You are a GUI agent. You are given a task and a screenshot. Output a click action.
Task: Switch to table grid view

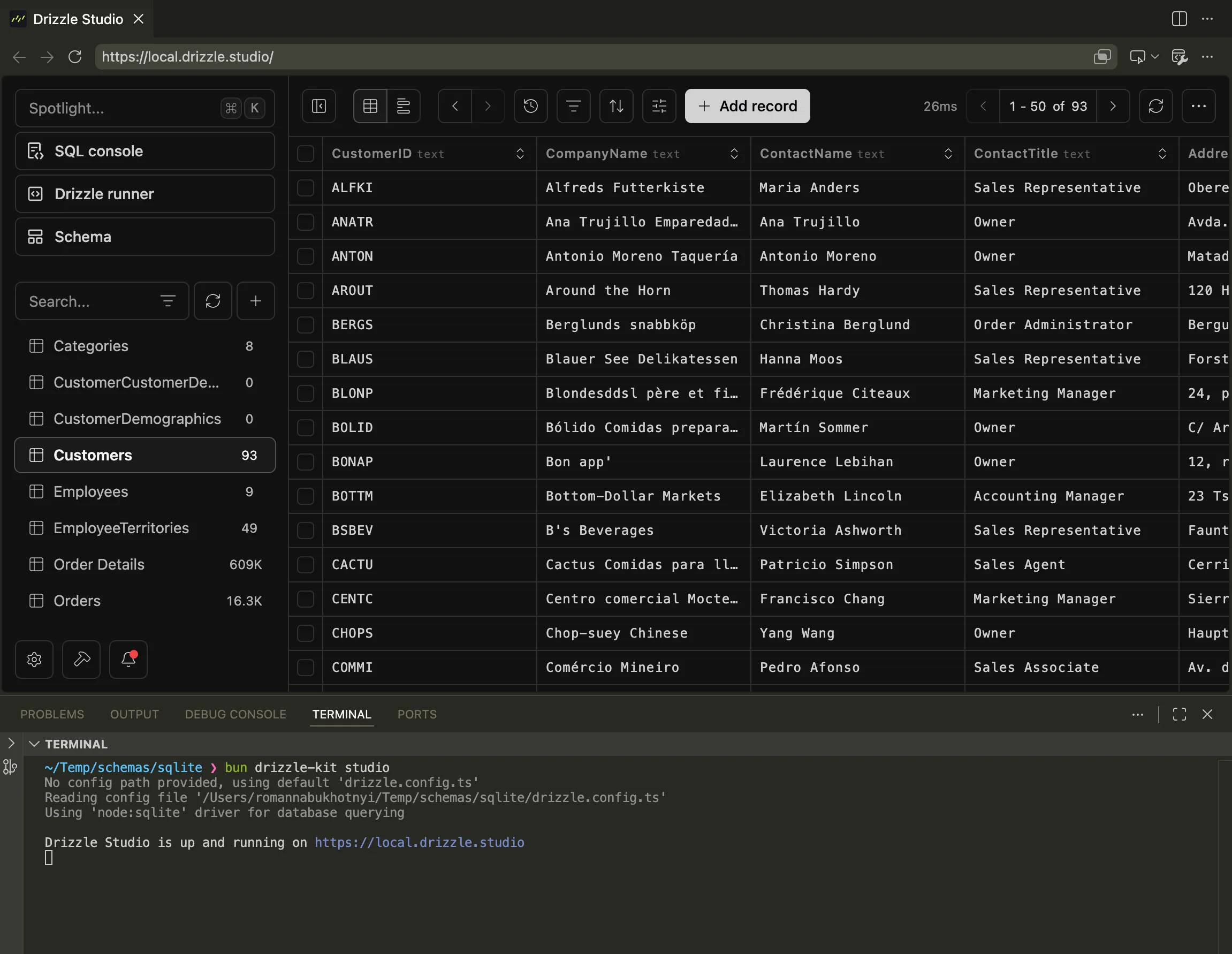tap(370, 106)
